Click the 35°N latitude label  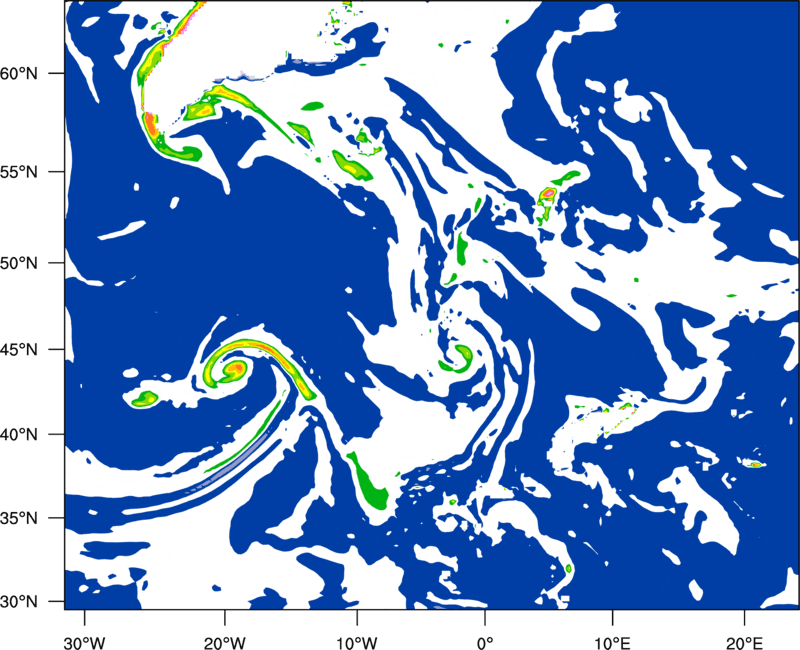pyautogui.click(x=19, y=518)
